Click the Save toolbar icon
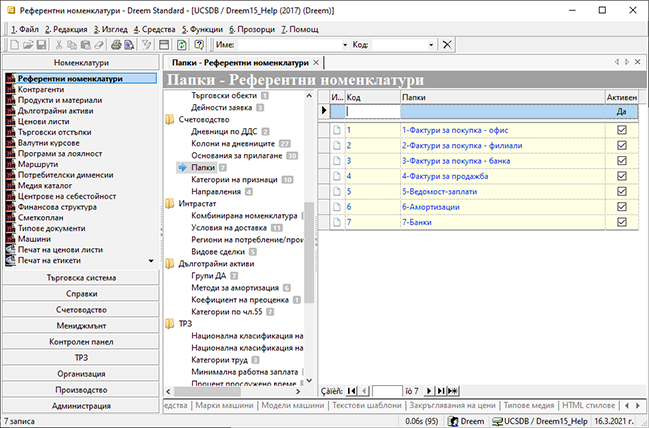The width and height of the screenshot is (649, 428). pos(40,45)
